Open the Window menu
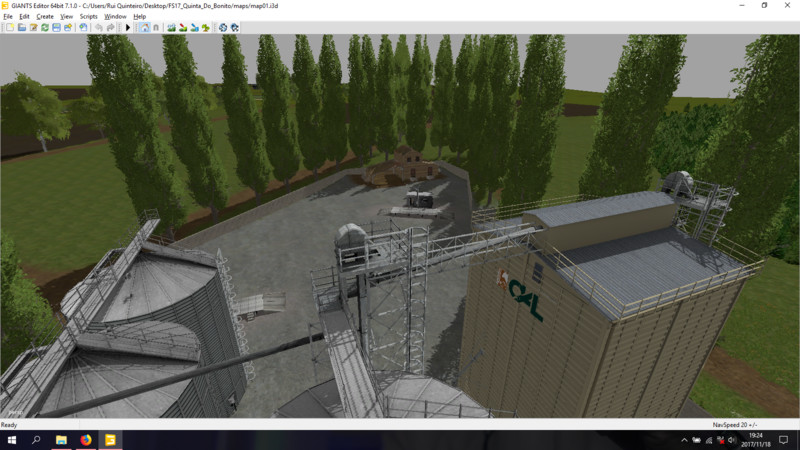Image resolution: width=800 pixels, height=450 pixels. pos(115,17)
